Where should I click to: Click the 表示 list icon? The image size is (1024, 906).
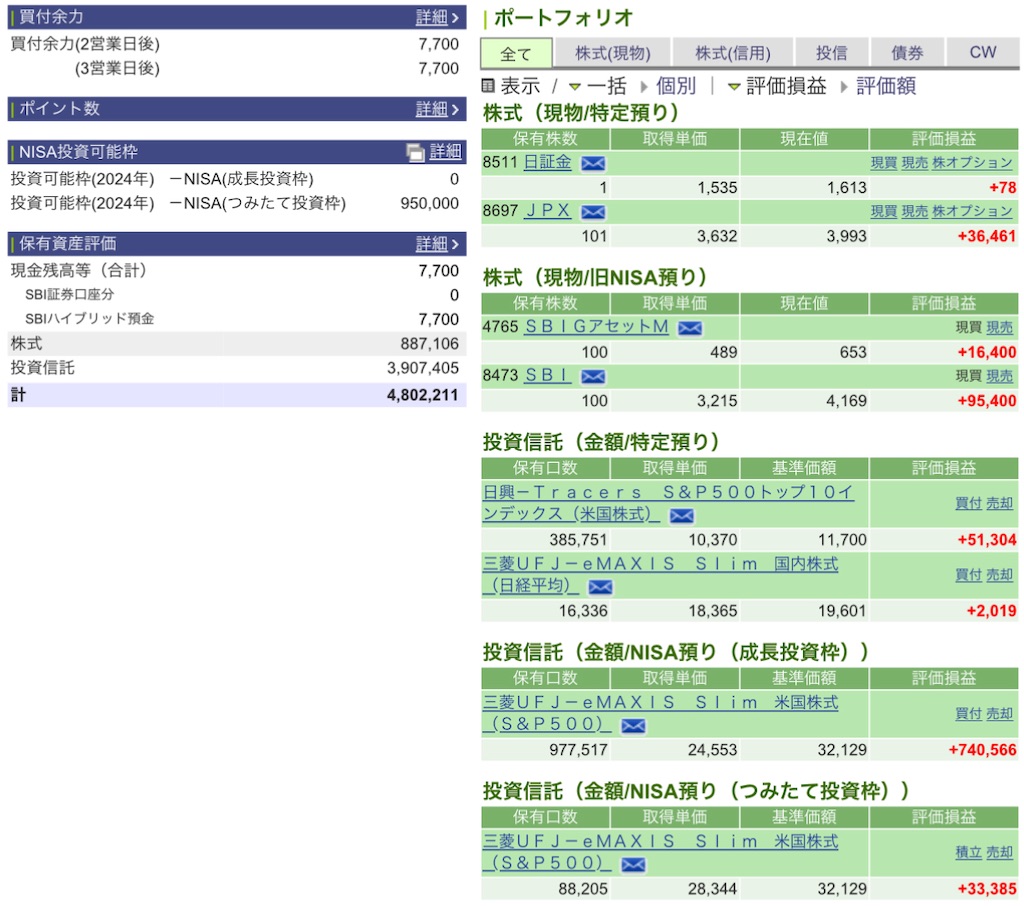pos(488,86)
